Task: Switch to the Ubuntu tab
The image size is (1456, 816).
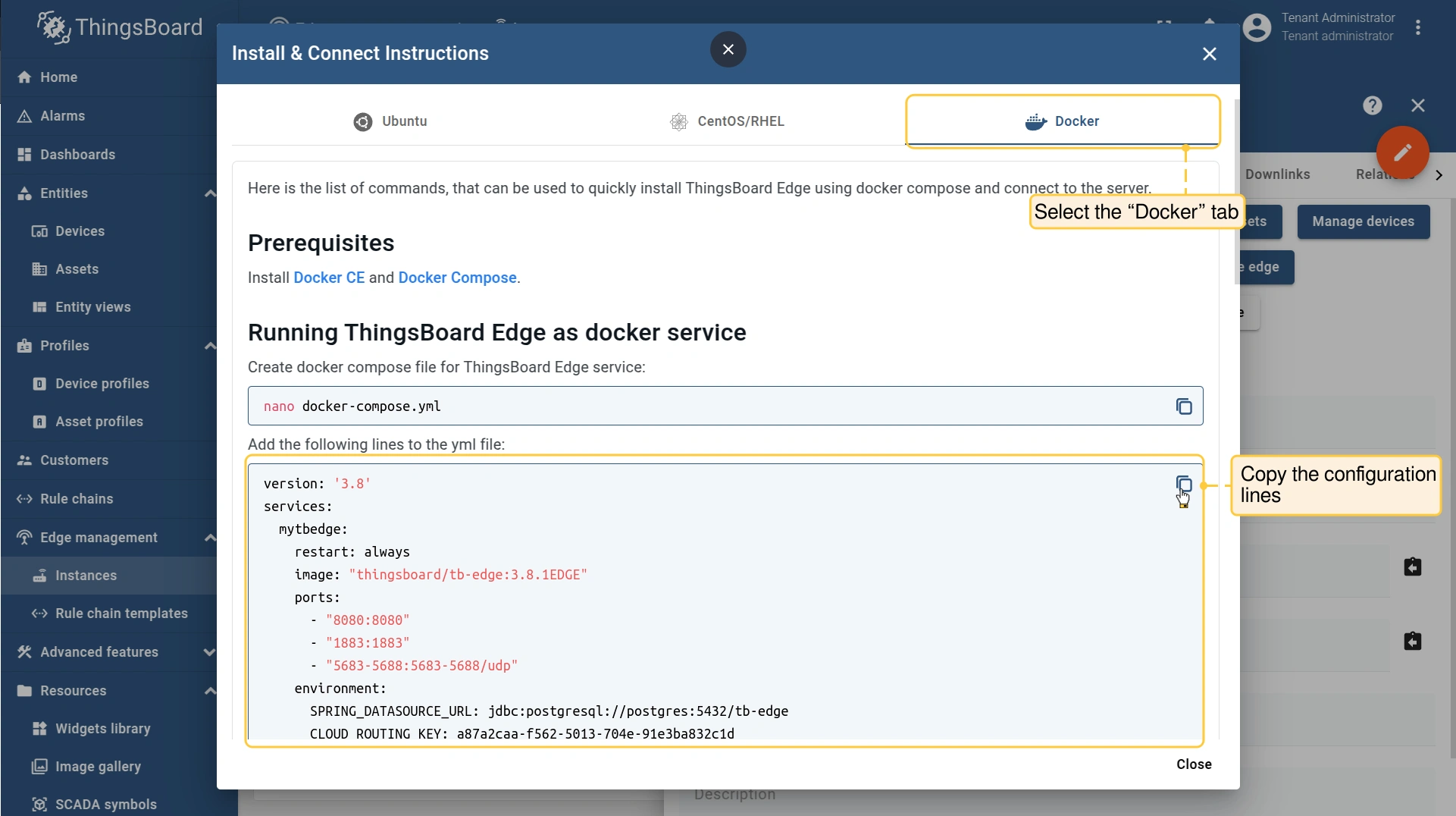Action: (x=390, y=121)
